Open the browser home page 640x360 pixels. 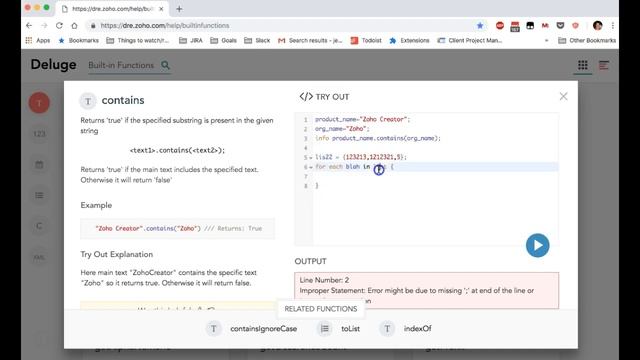(x=74, y=25)
